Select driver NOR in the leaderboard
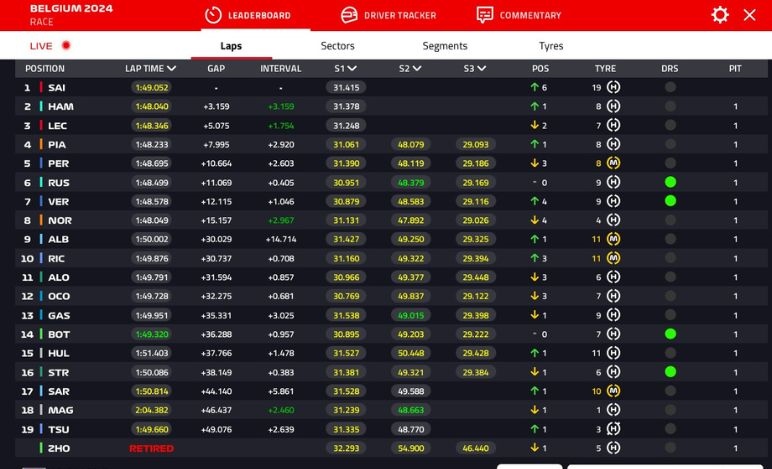The height and width of the screenshot is (469, 772). pyautogui.click(x=59, y=220)
